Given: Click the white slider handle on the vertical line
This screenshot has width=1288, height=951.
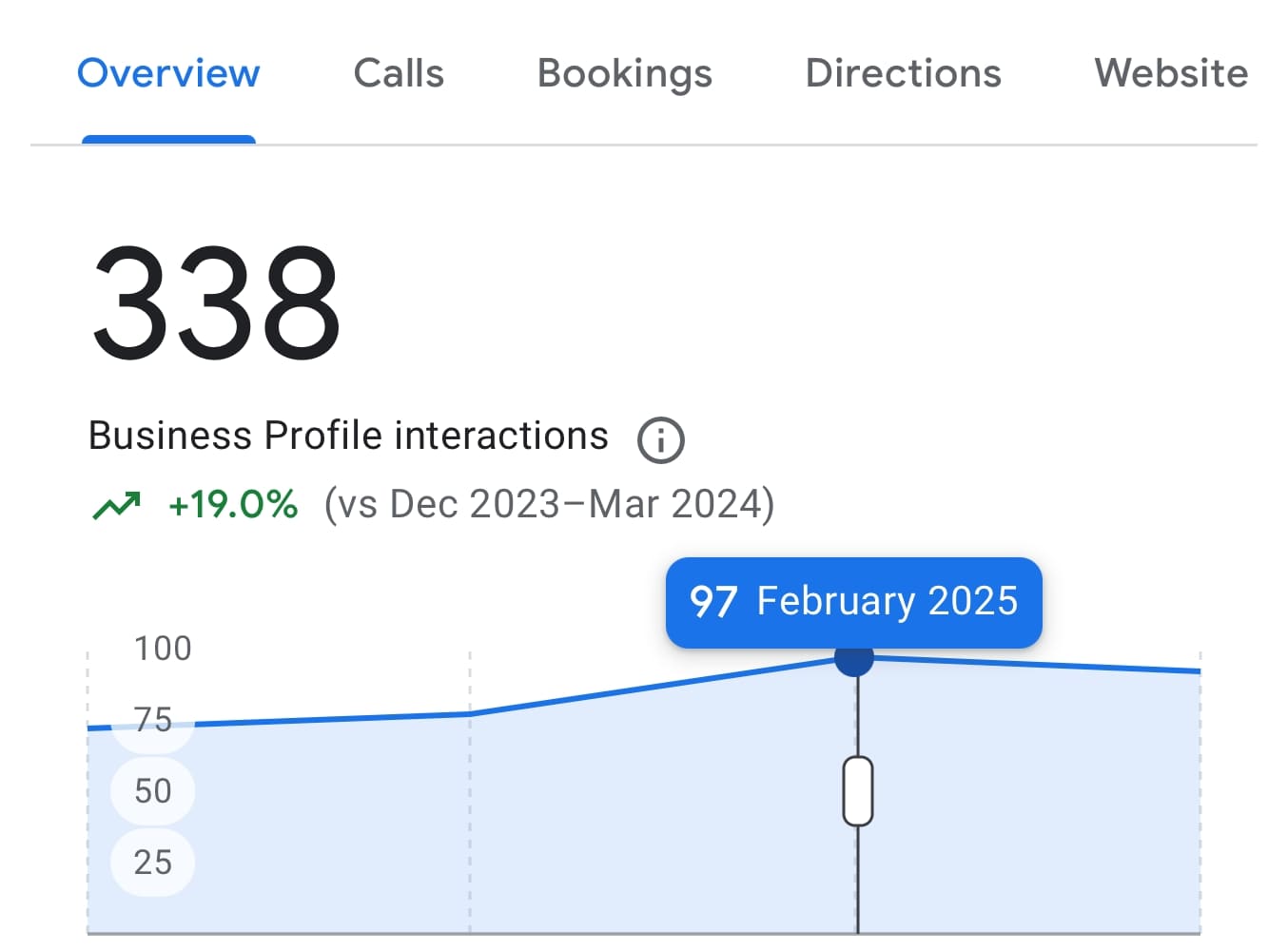Looking at the screenshot, I should tap(858, 791).
